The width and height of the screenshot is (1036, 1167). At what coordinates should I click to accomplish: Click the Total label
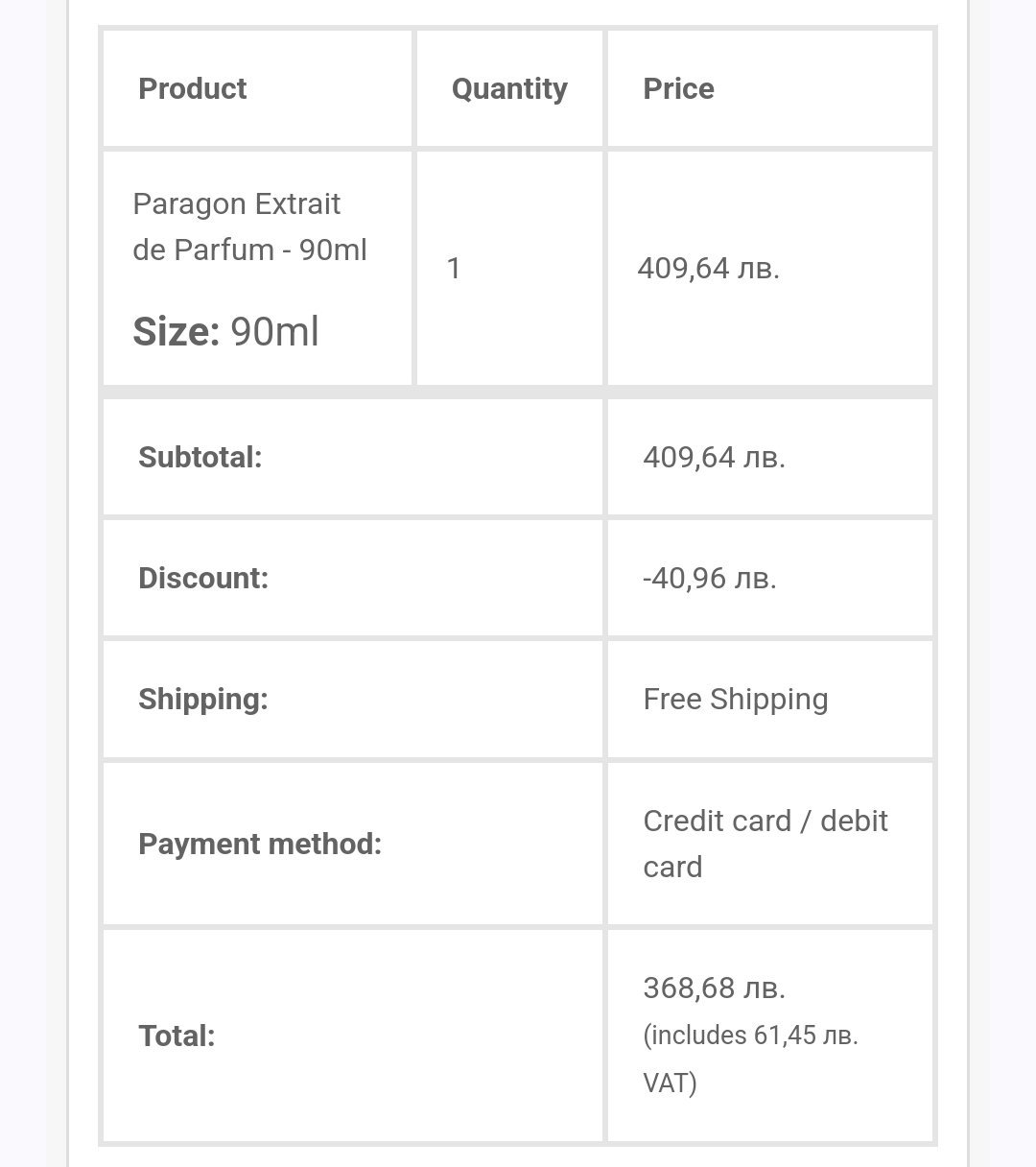pyautogui.click(x=177, y=1036)
